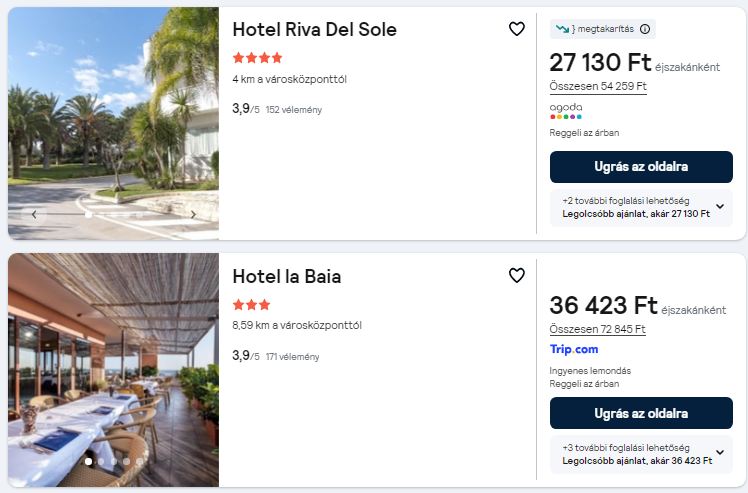Screen dimensions: 748x493
Task: Click star rating of Hotel Riva Del Sole
Action: [258, 58]
